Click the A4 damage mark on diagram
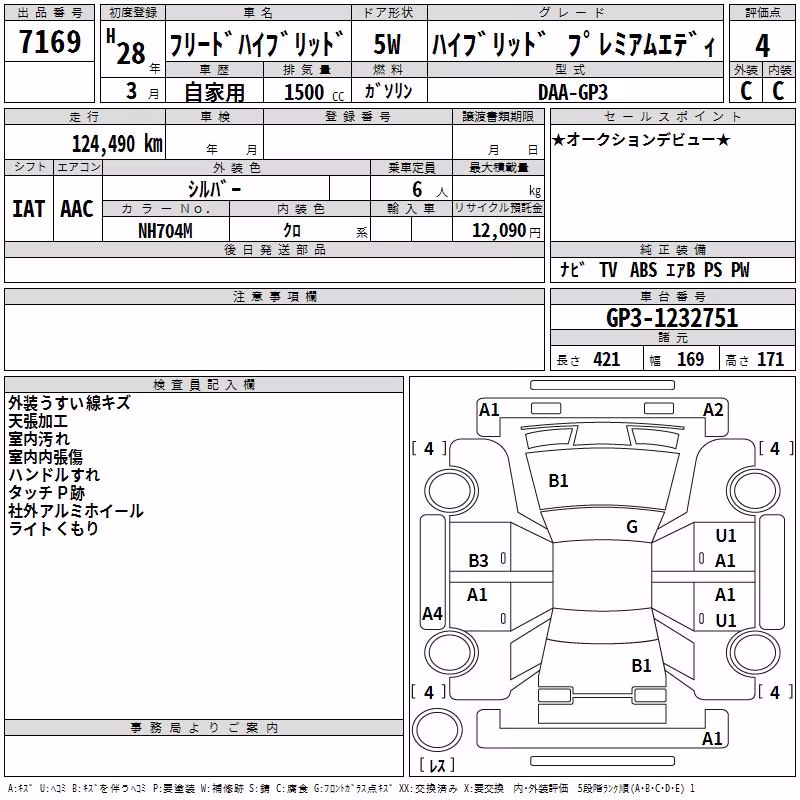800x800 pixels. pos(432,613)
